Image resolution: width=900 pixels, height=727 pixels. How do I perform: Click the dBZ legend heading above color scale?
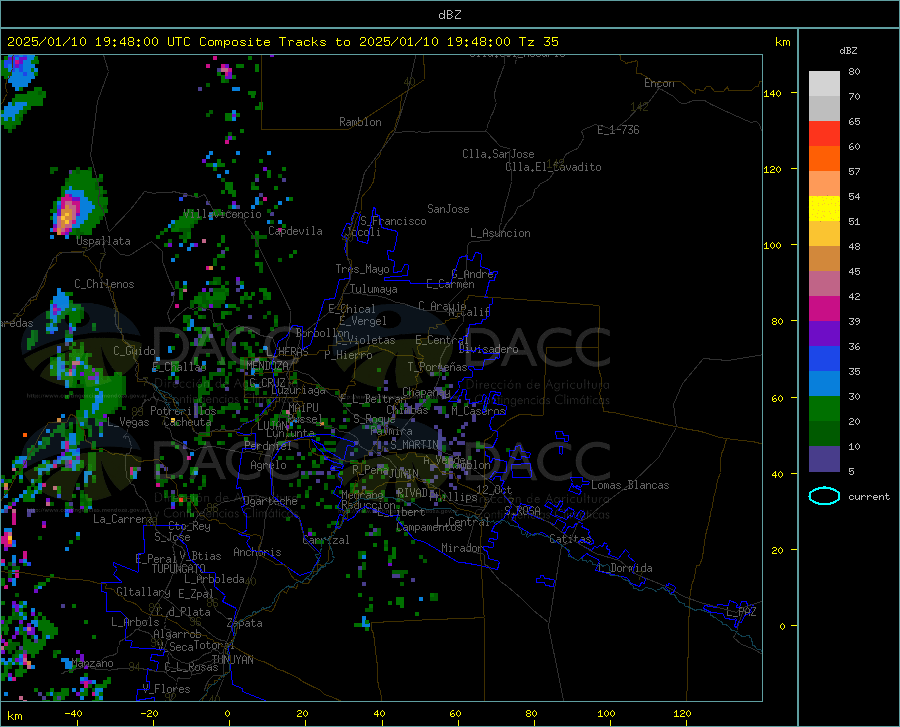pyautogui.click(x=848, y=51)
